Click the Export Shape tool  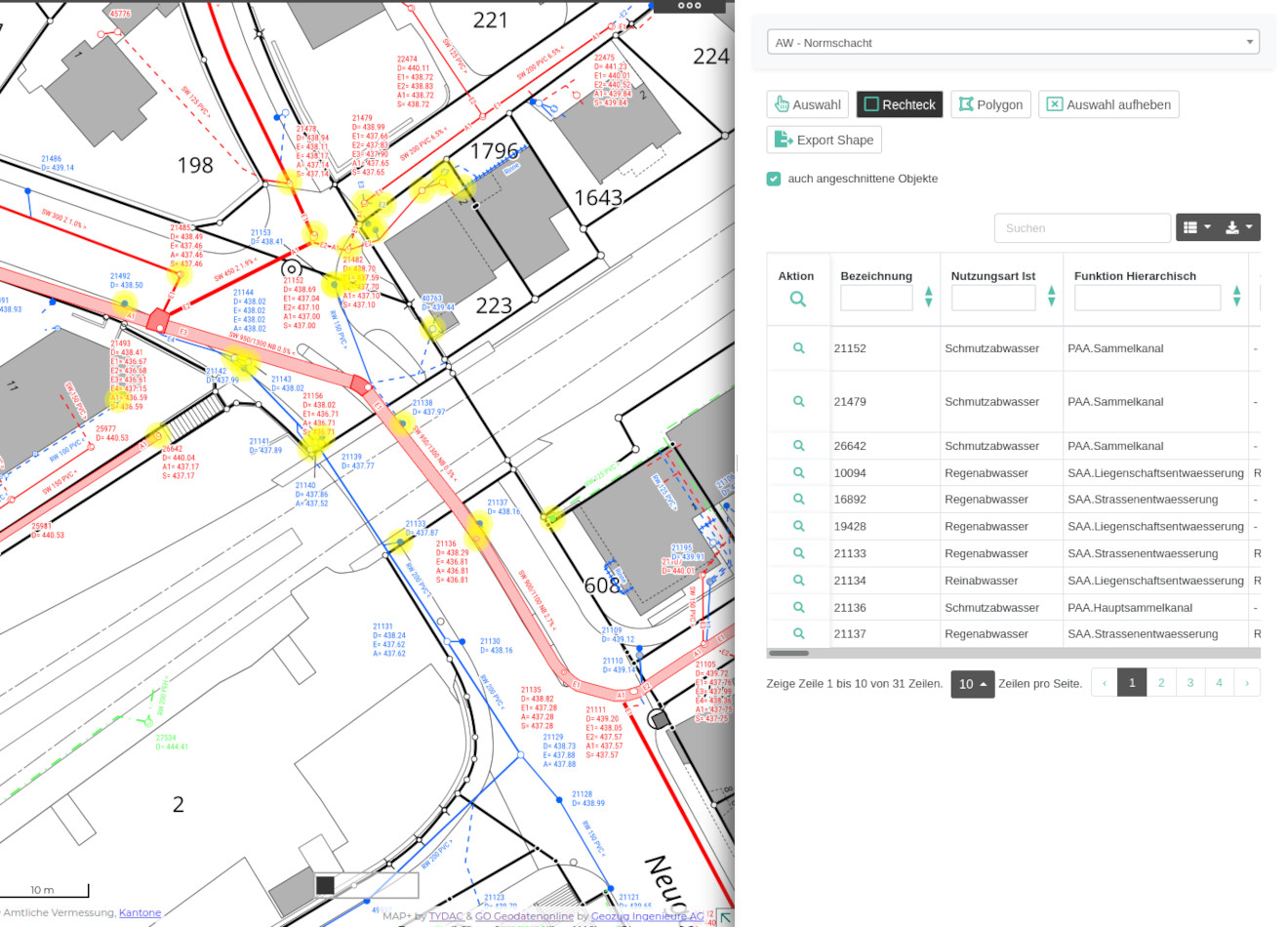(x=824, y=140)
